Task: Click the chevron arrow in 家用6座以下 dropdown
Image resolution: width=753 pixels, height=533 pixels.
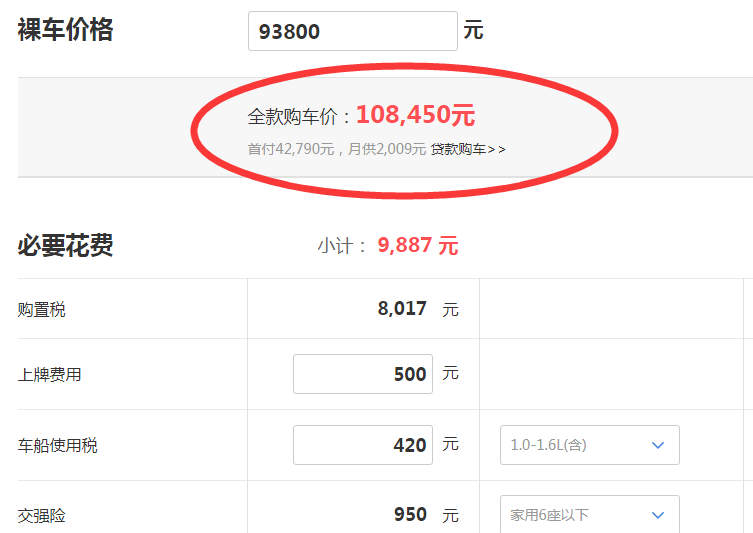Action: click(x=658, y=515)
